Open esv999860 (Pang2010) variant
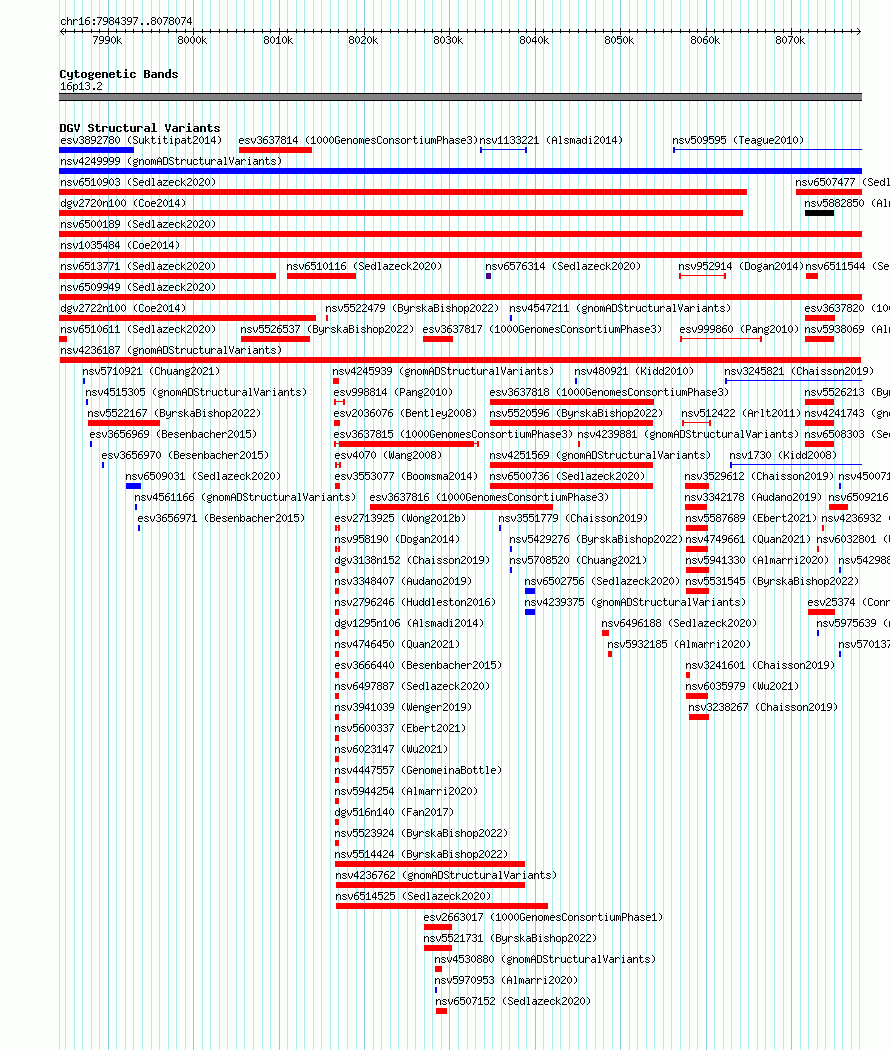This screenshot has width=890, height=1050. [x=739, y=329]
